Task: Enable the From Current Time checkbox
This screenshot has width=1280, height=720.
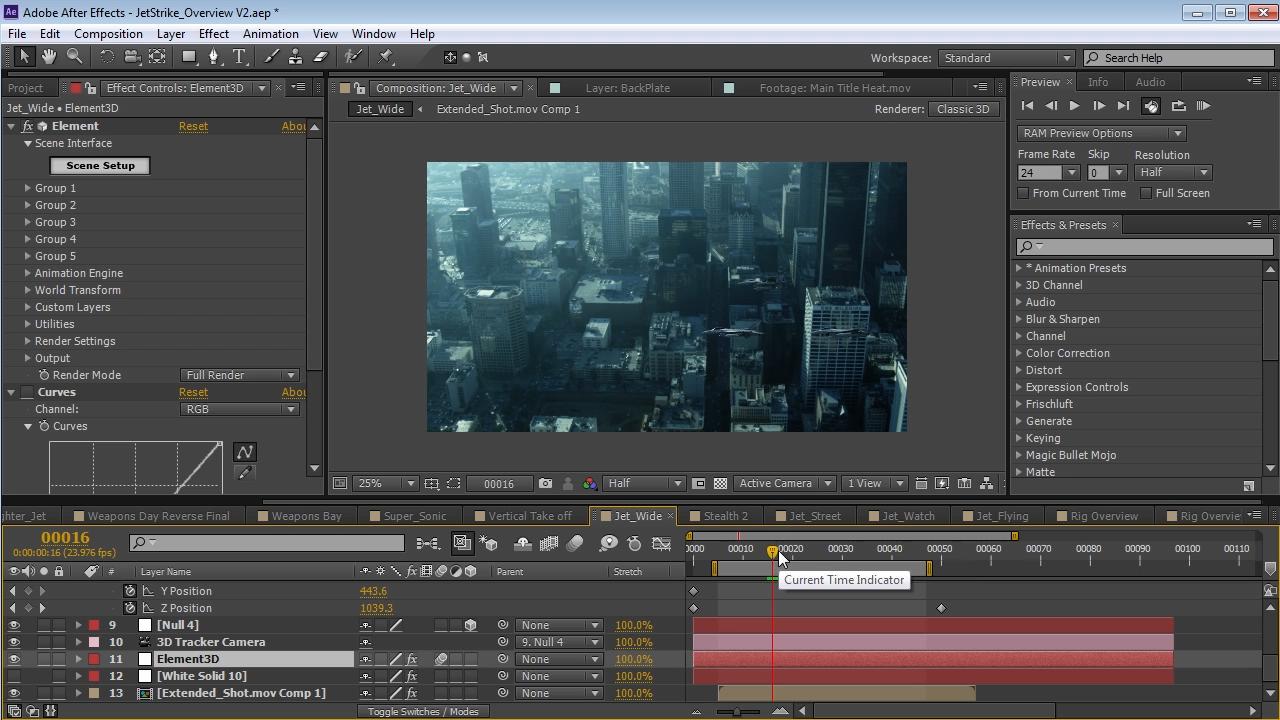Action: pyautogui.click(x=1023, y=193)
